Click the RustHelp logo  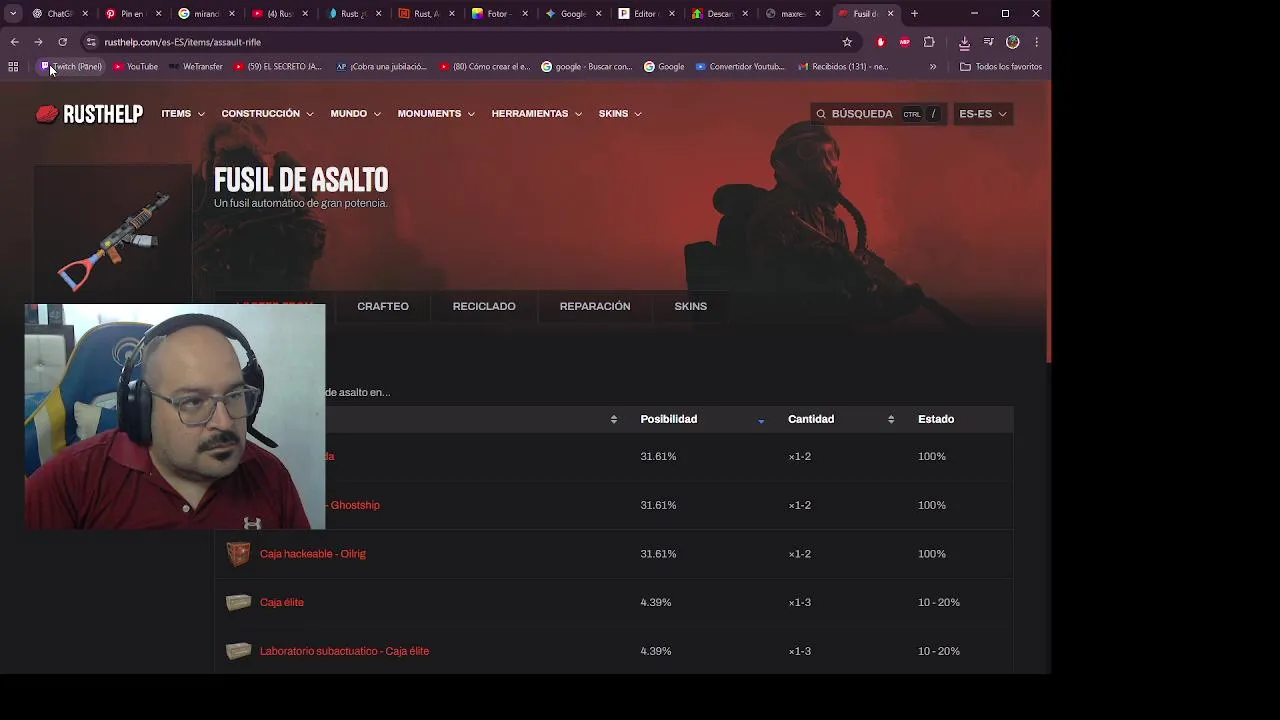tap(89, 114)
